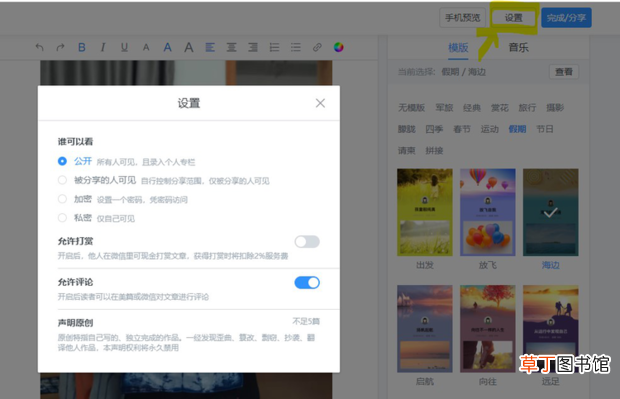Pick the 启航 template thumbnail
This screenshot has height=399, width=620.
(x=425, y=329)
